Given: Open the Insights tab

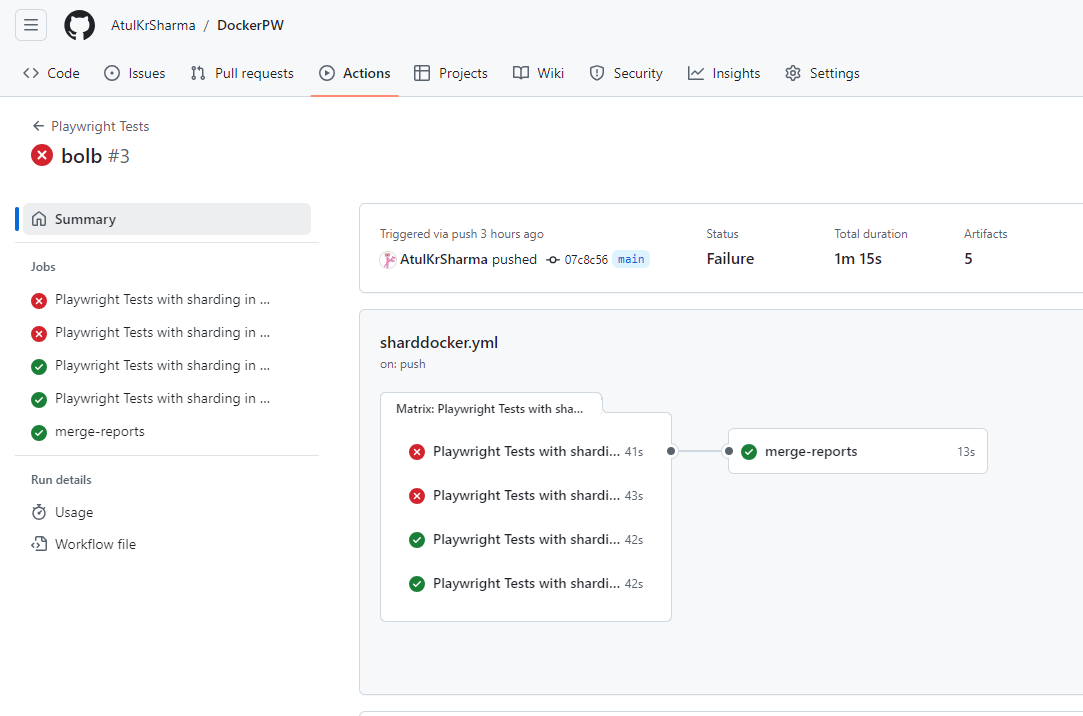Looking at the screenshot, I should 723,72.
